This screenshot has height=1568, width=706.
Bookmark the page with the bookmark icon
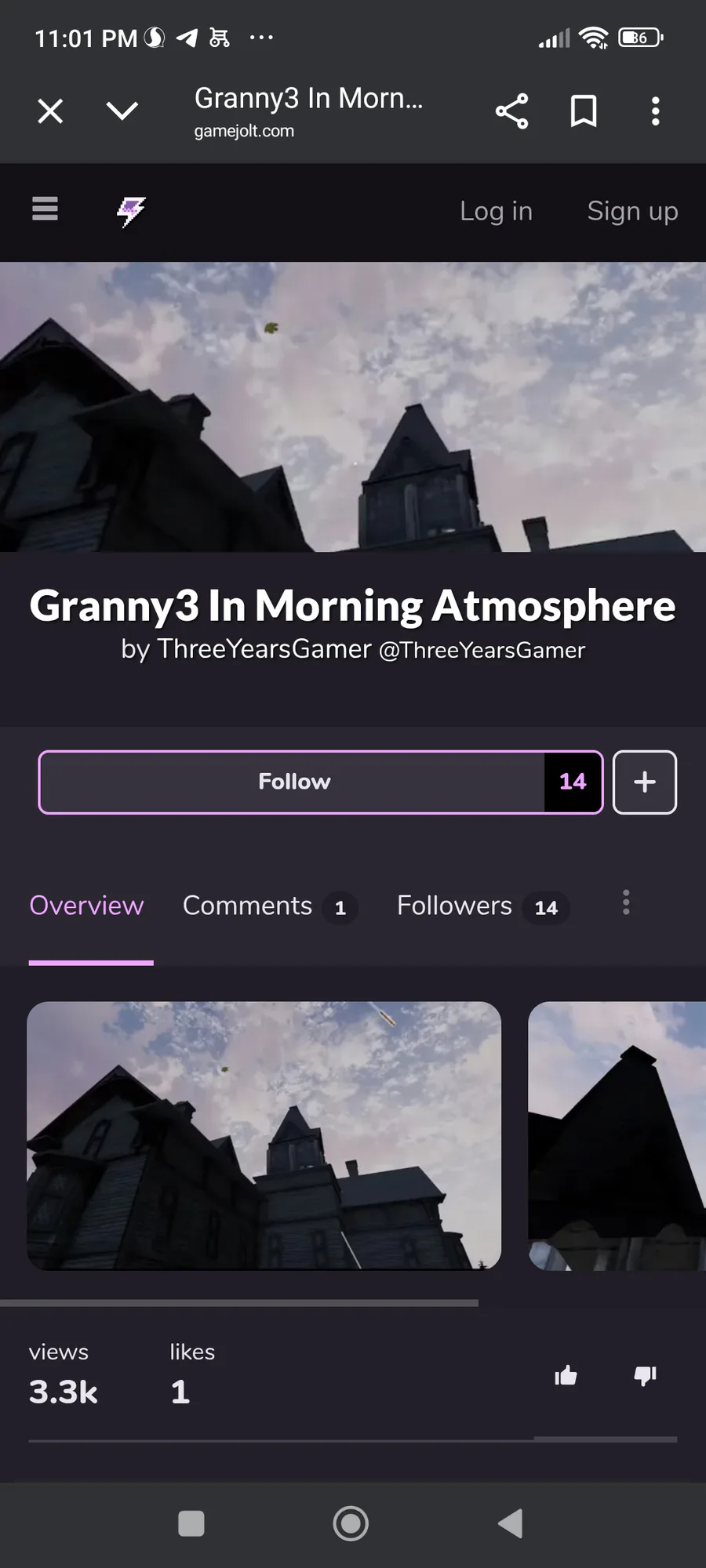[583, 111]
